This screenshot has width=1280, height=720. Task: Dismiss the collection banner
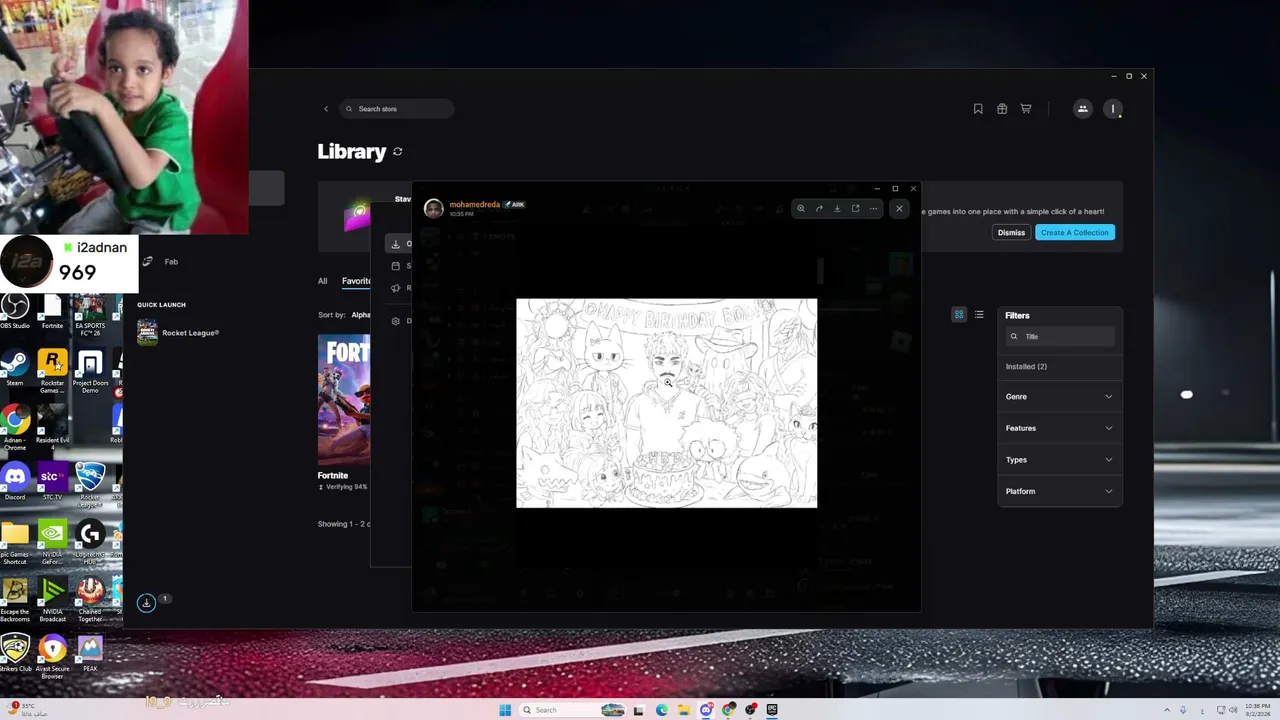point(1011,233)
